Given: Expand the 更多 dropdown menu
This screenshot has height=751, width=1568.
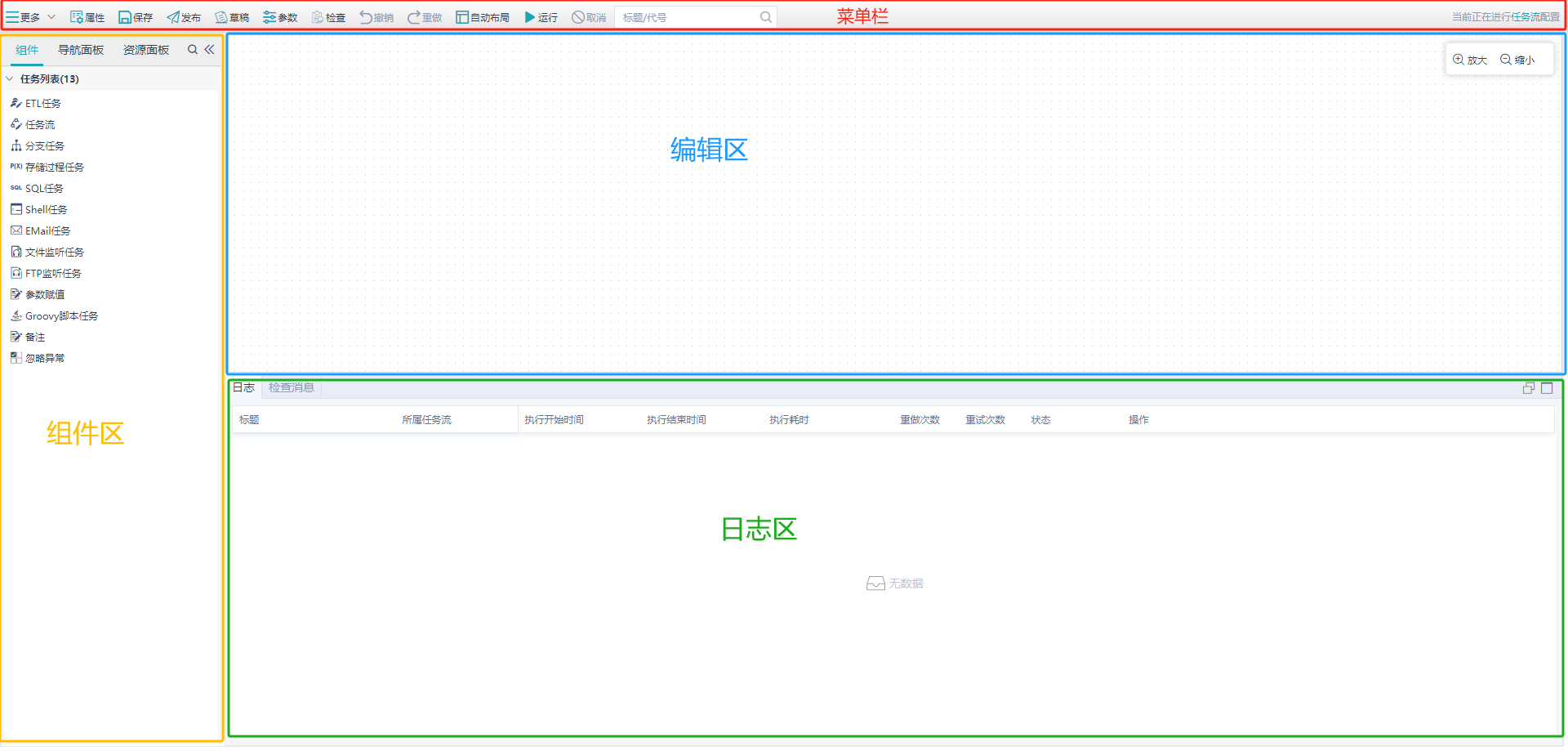Looking at the screenshot, I should pos(30,16).
